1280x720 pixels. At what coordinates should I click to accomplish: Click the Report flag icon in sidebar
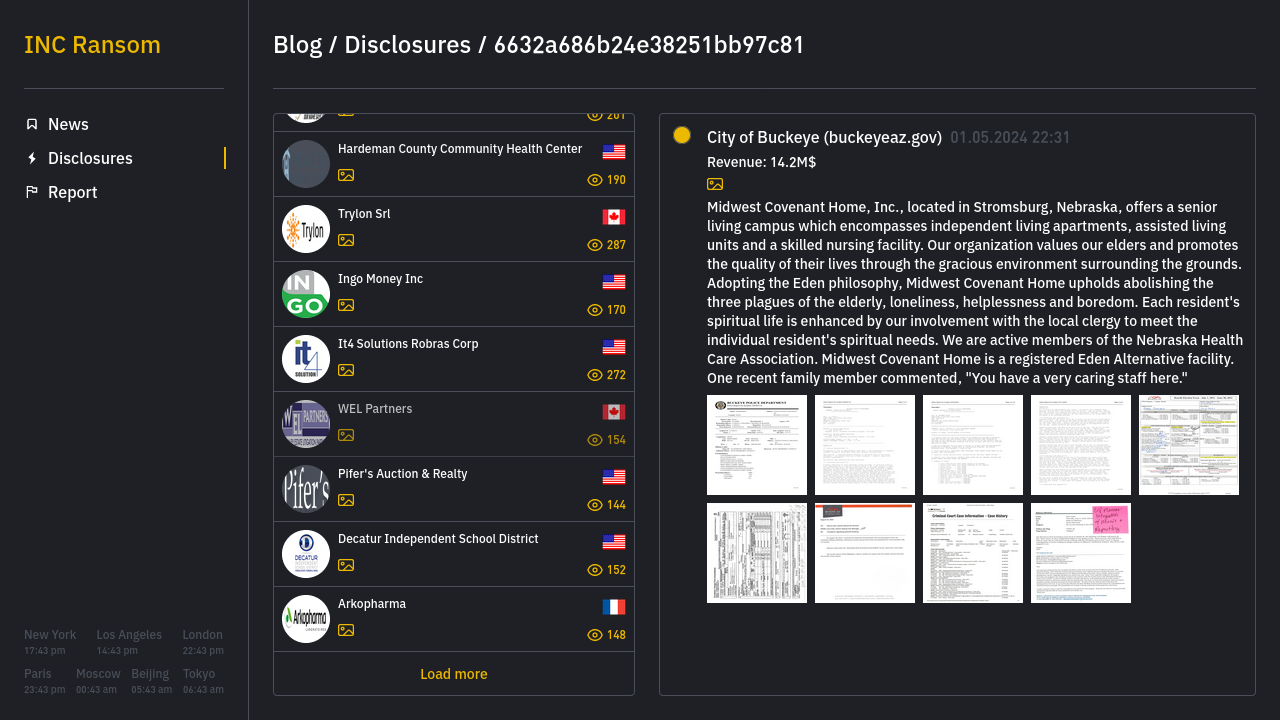pyautogui.click(x=32, y=192)
